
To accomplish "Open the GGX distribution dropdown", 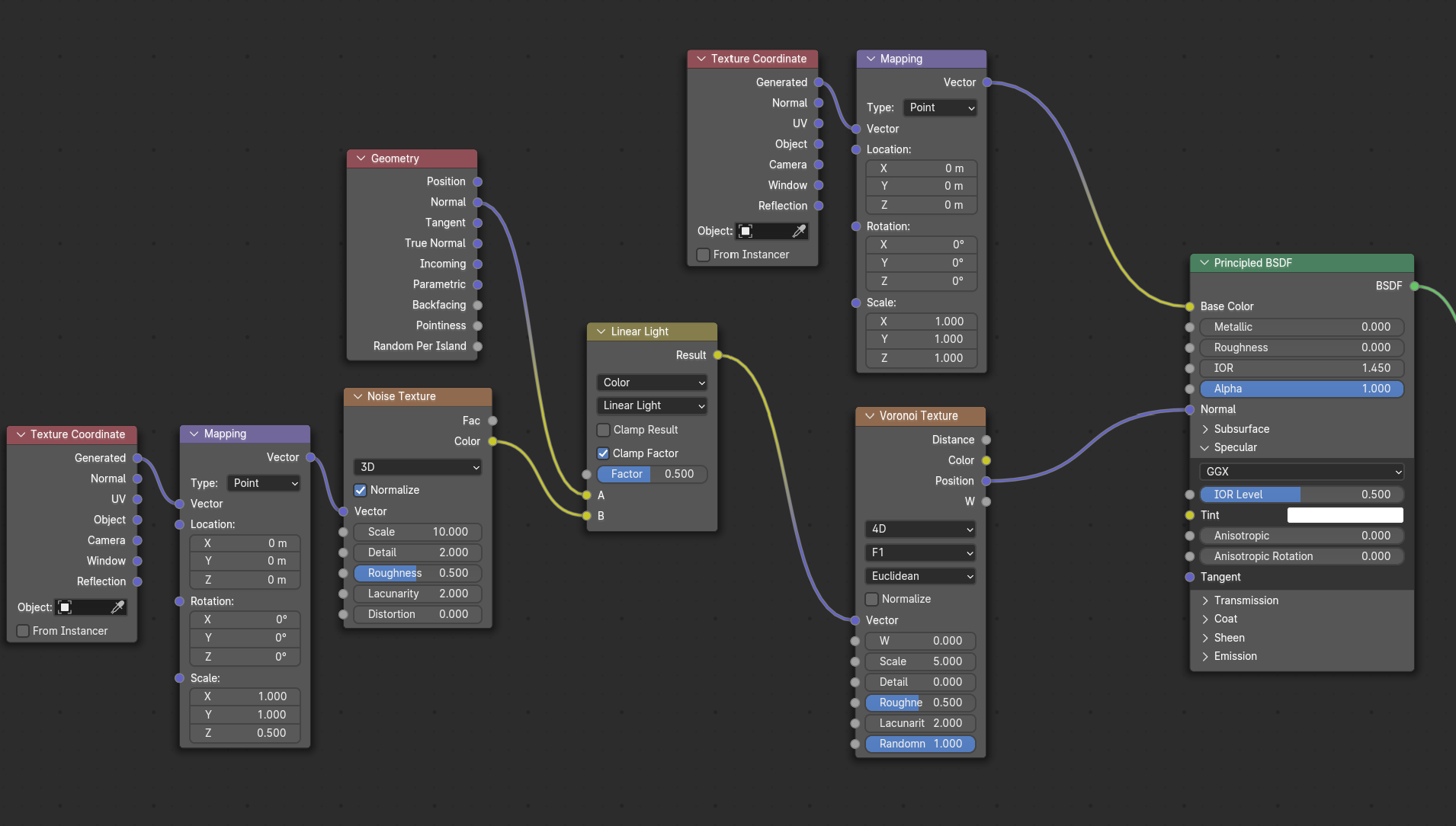I will coord(1301,472).
